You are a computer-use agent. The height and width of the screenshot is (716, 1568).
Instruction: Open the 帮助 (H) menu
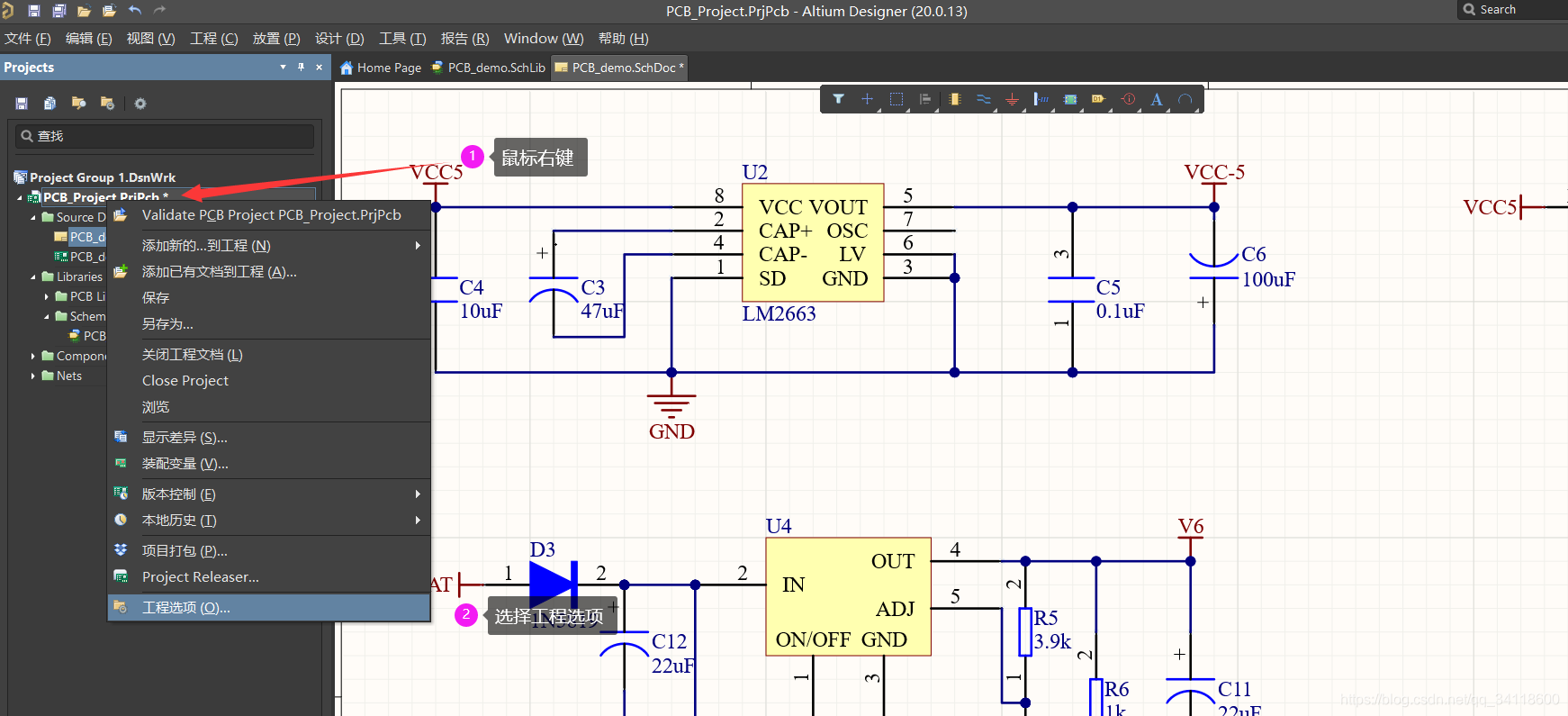point(623,39)
